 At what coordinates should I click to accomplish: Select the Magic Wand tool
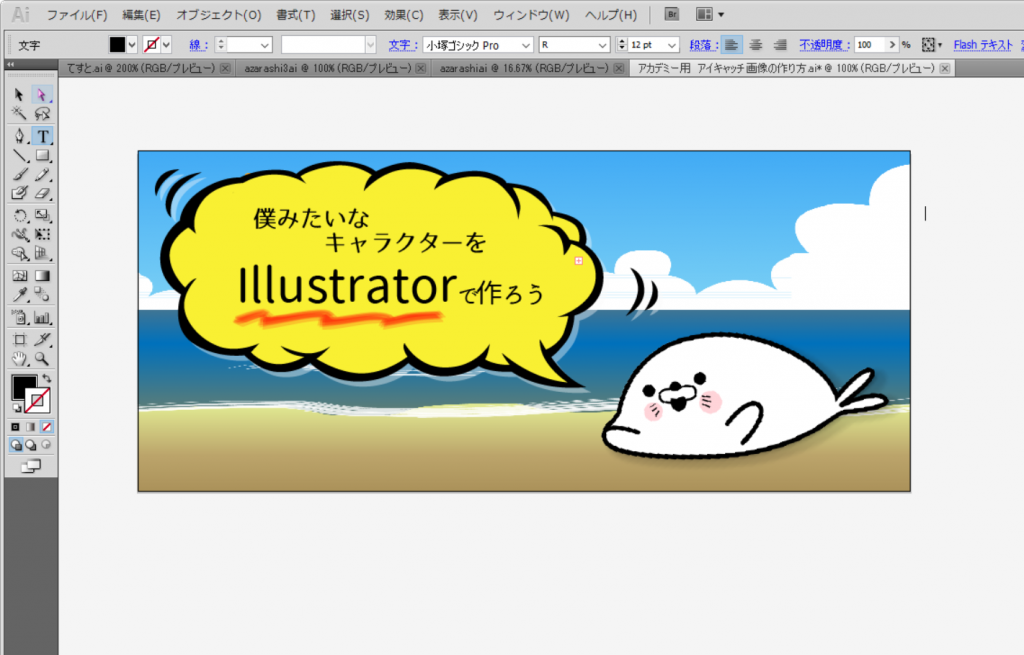(x=19, y=114)
